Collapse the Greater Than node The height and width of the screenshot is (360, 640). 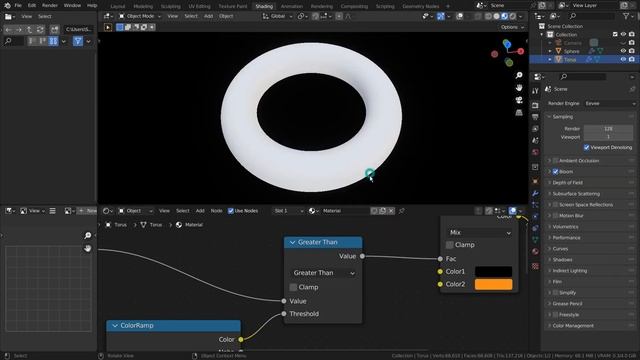292,242
